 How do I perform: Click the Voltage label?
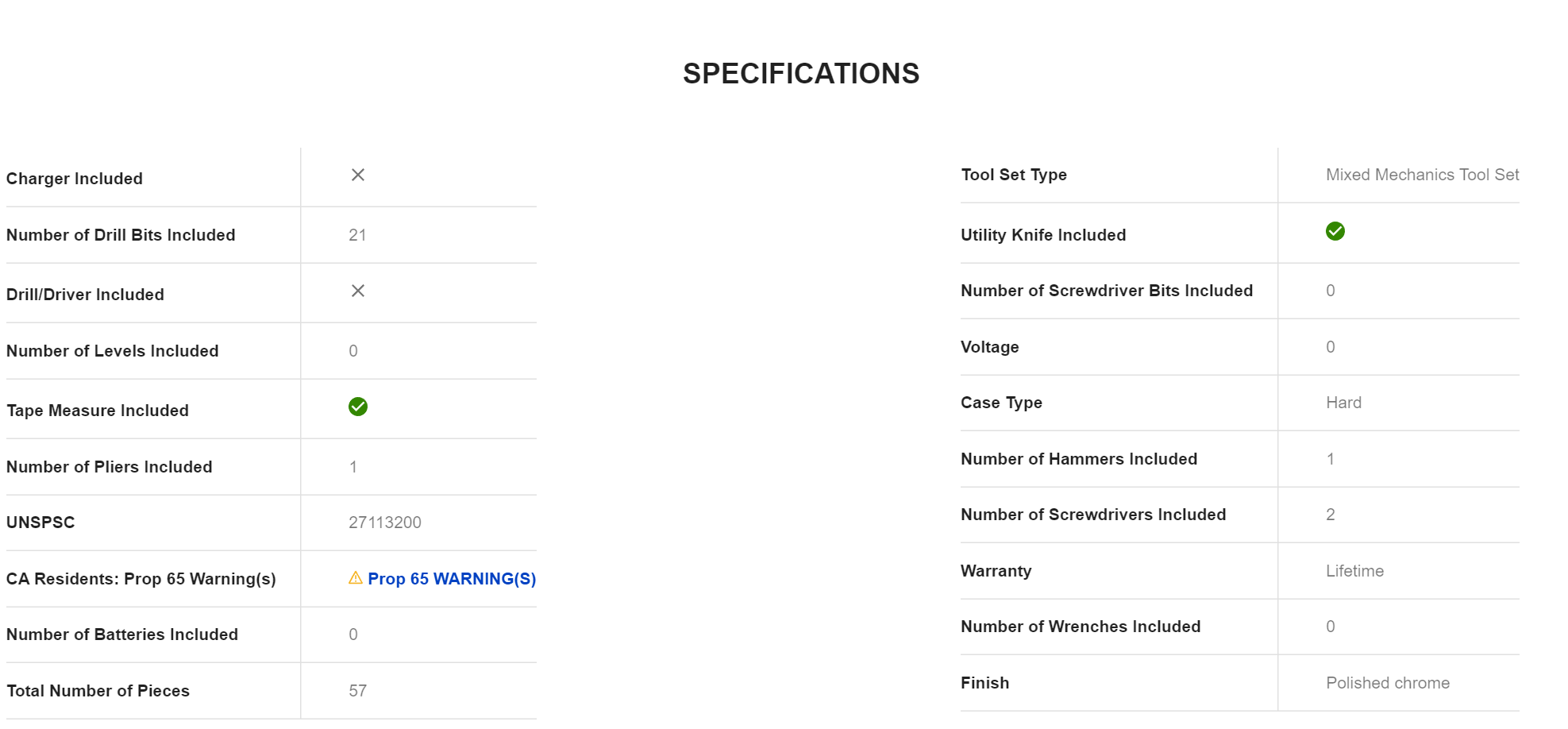click(x=990, y=347)
